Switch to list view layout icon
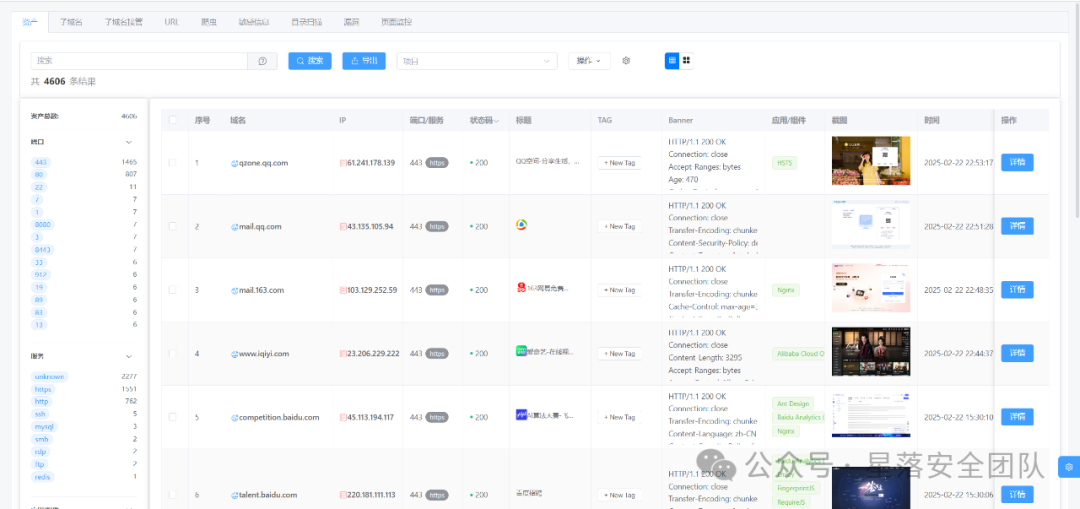This screenshot has height=509, width=1080. (672, 61)
